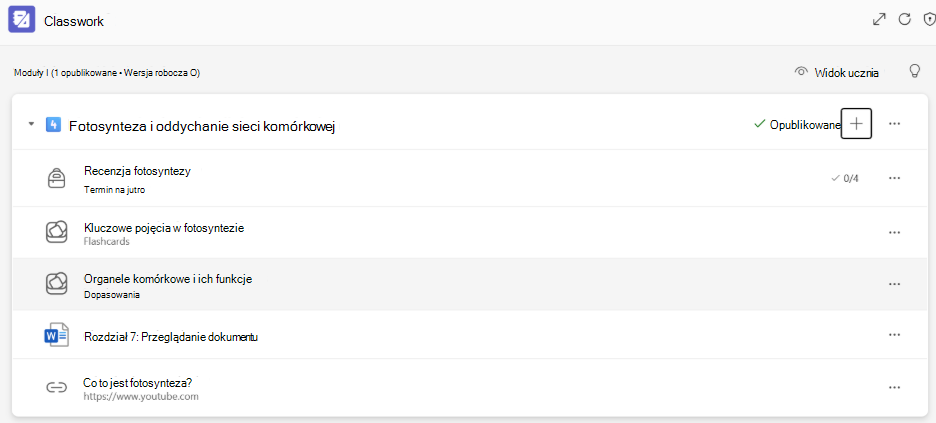Open more options for Organele komórkowe row
The image size is (936, 423).
click(x=894, y=284)
